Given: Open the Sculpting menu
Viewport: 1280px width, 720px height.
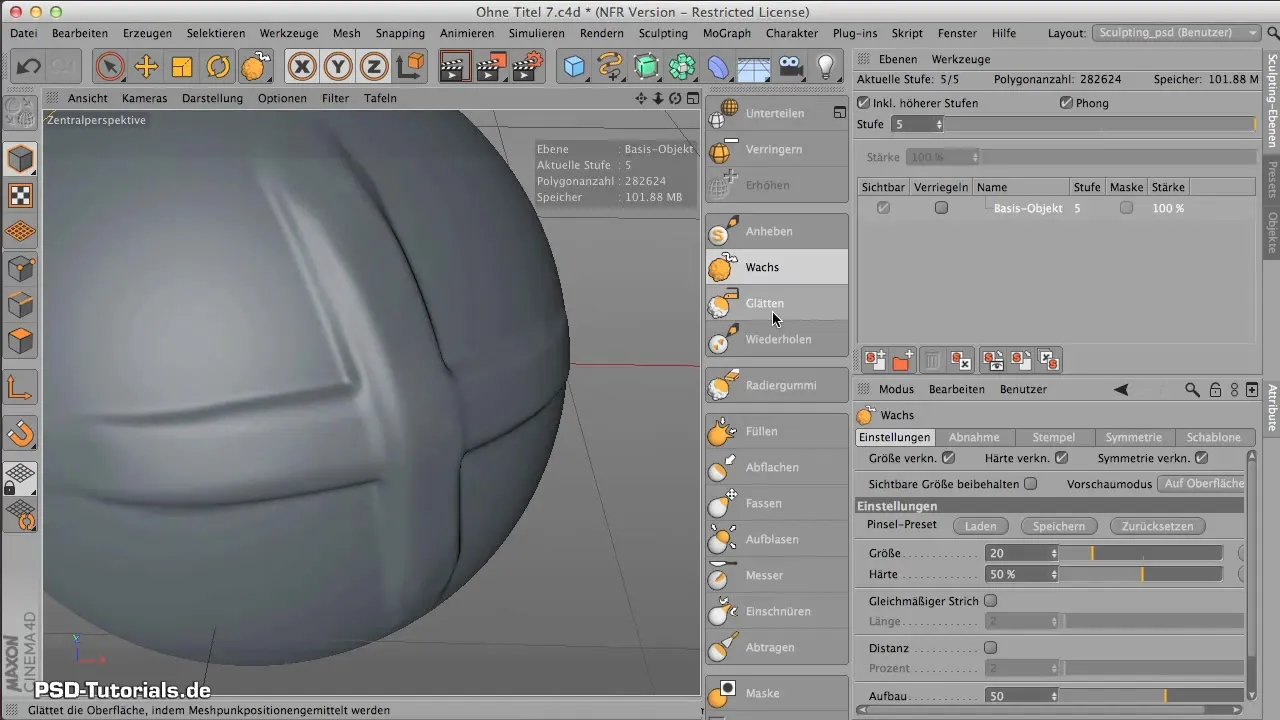Looking at the screenshot, I should (663, 33).
